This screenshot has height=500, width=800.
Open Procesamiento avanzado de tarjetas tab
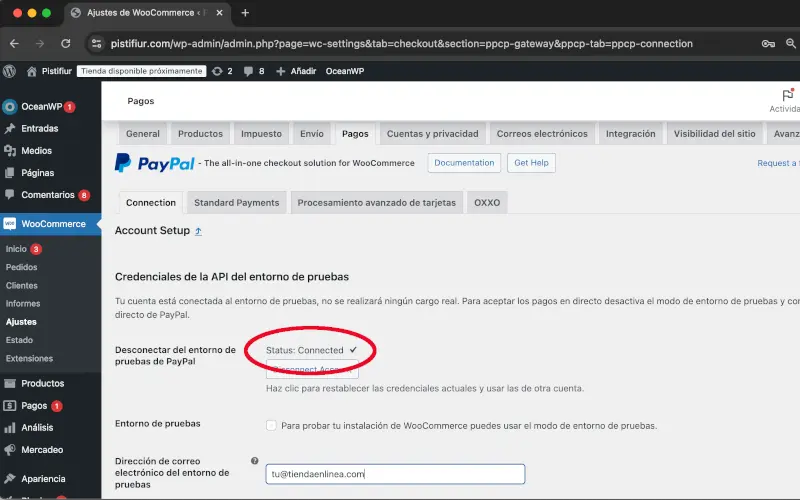pyautogui.click(x=377, y=203)
